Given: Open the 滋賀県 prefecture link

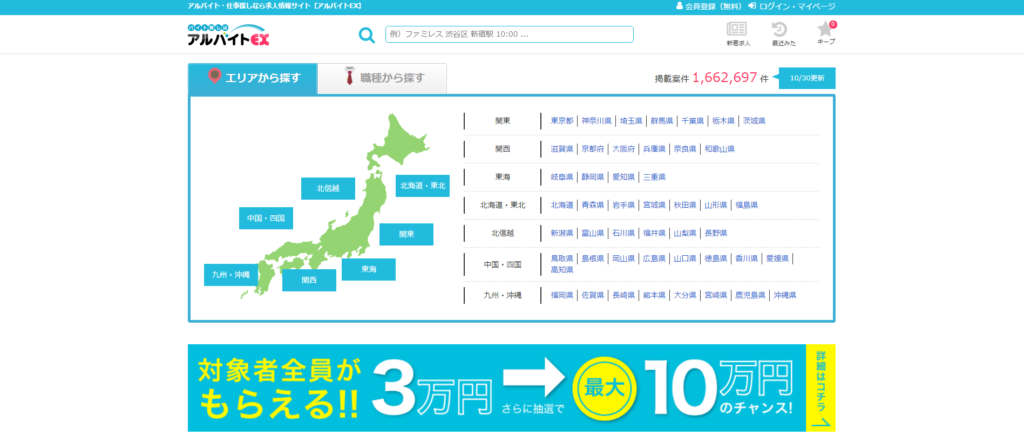Looking at the screenshot, I should coord(562,149).
